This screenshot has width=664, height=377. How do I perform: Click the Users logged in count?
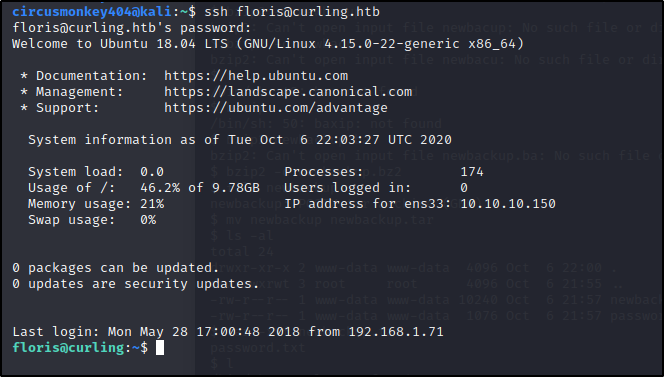point(464,188)
